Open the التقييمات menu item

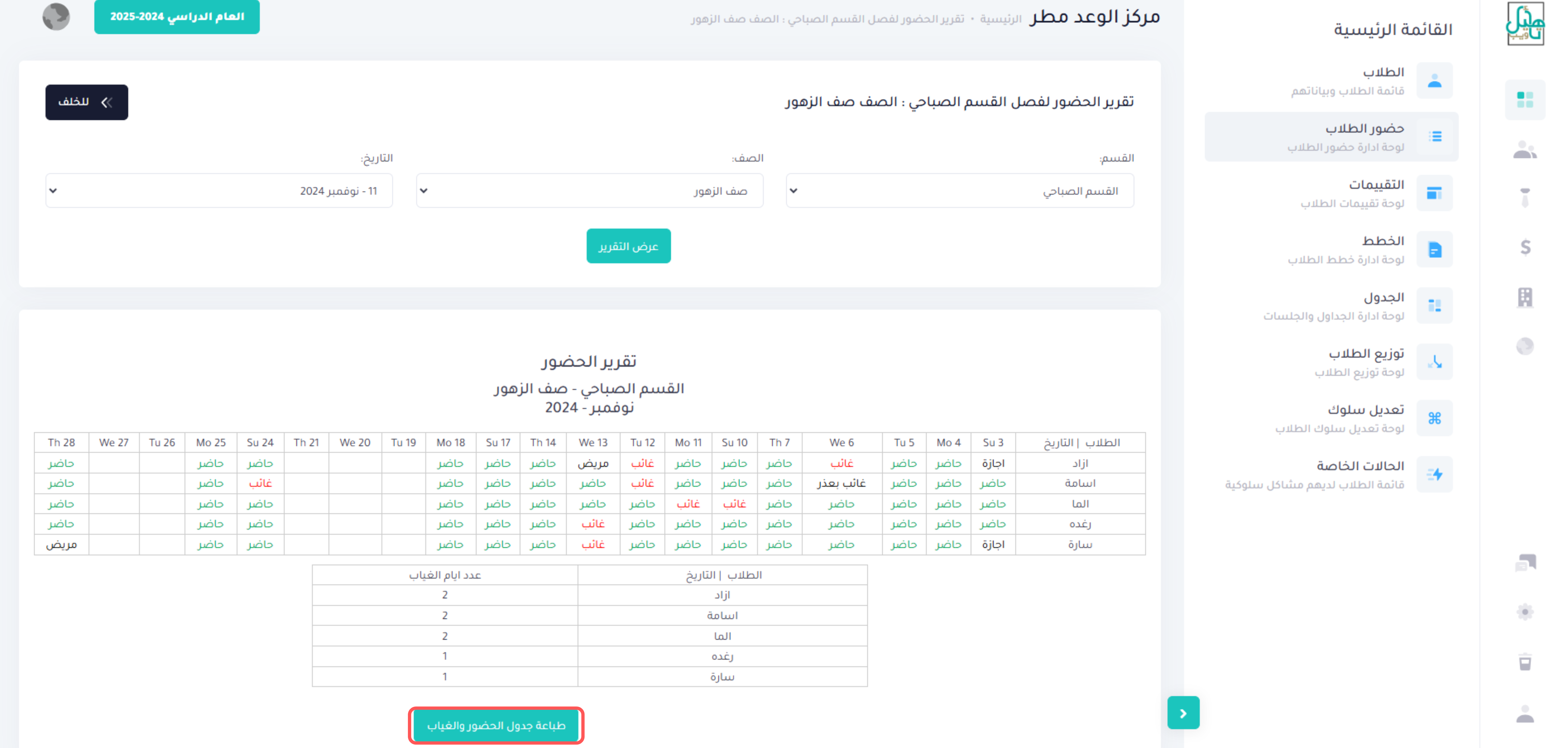point(1332,193)
